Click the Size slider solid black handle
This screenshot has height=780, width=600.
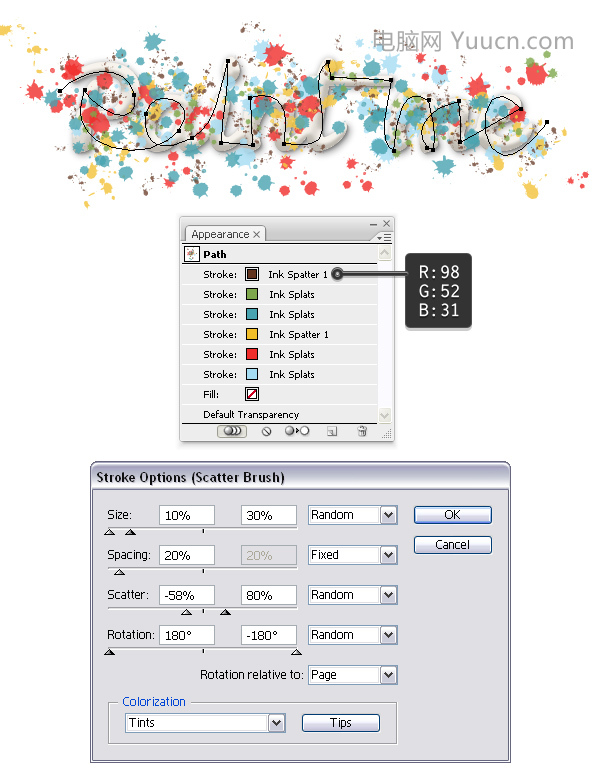(130, 532)
